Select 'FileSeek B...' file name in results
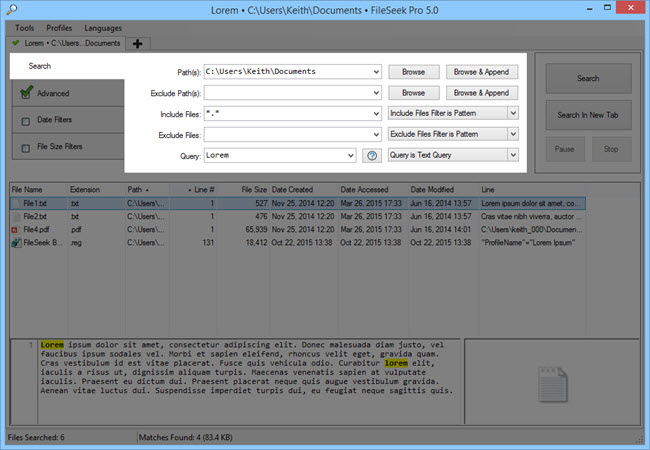650x450 pixels. click(43, 243)
